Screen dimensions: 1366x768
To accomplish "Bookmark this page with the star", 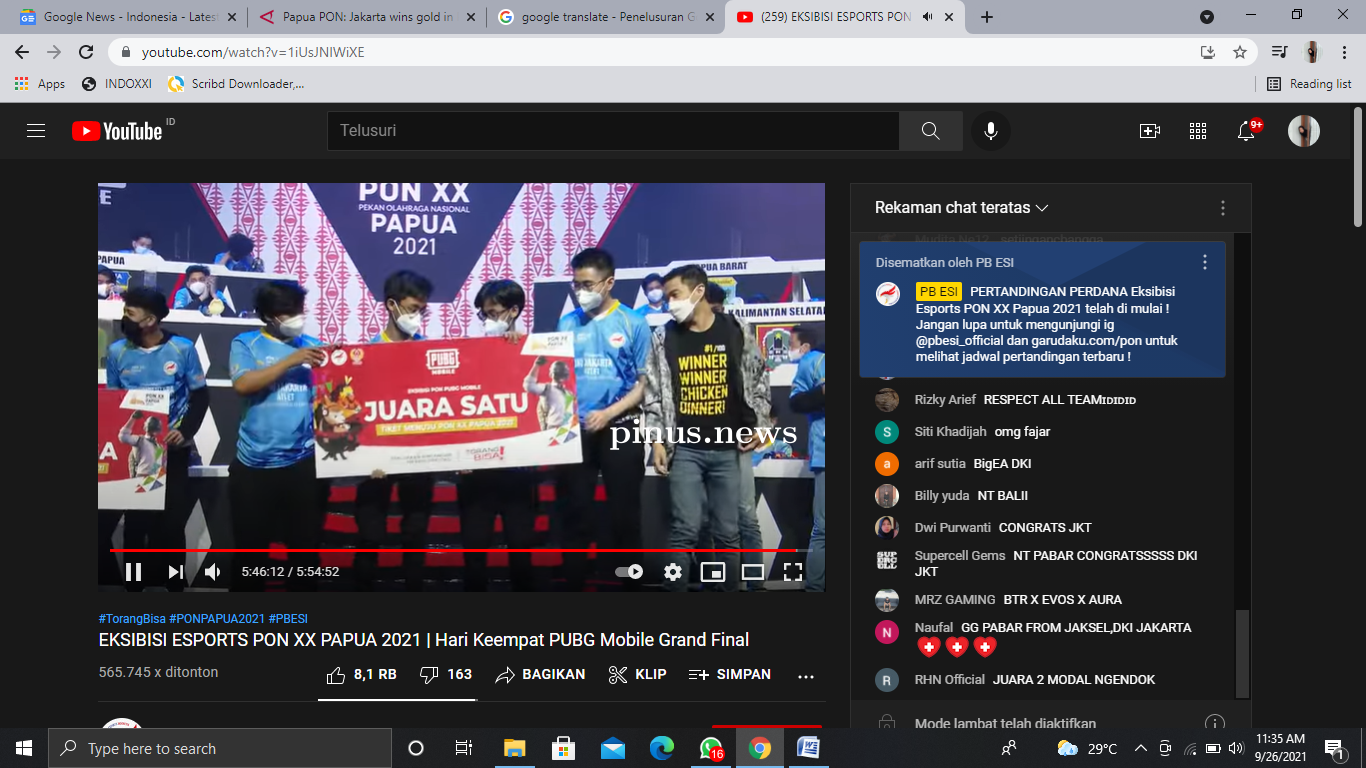I will pos(1240,52).
